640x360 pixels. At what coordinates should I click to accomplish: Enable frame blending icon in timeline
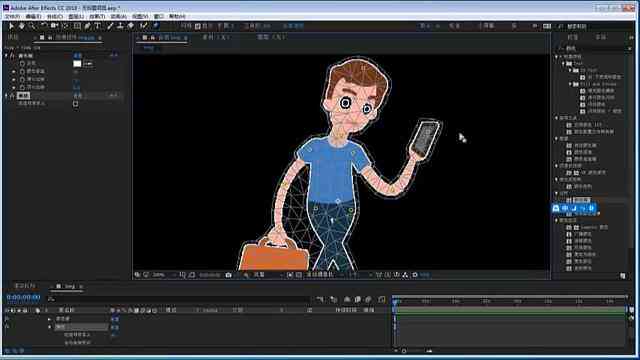click(358, 300)
